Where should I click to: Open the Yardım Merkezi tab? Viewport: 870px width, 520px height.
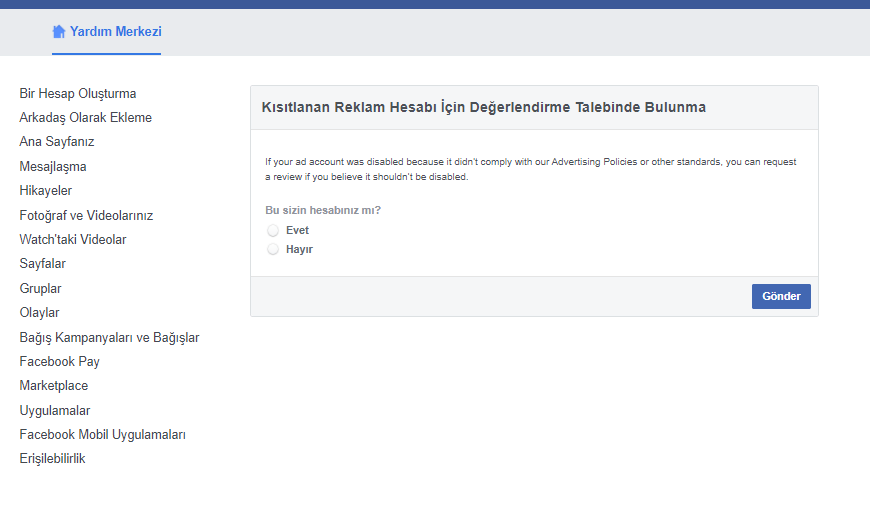click(115, 32)
